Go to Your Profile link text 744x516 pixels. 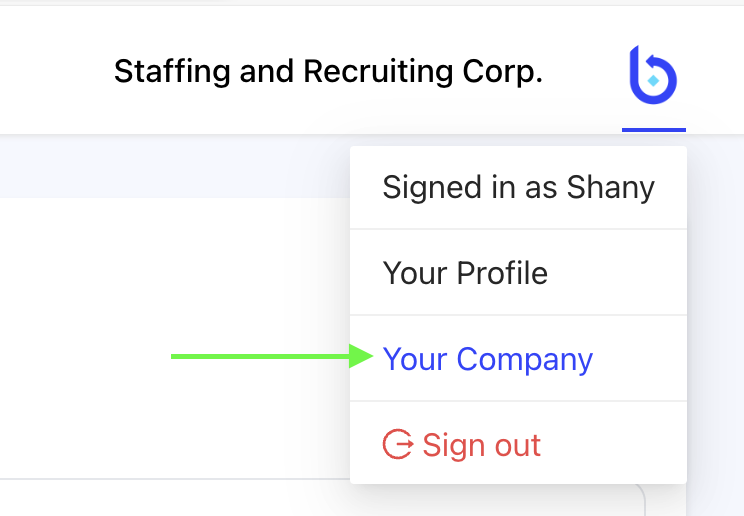tap(465, 273)
